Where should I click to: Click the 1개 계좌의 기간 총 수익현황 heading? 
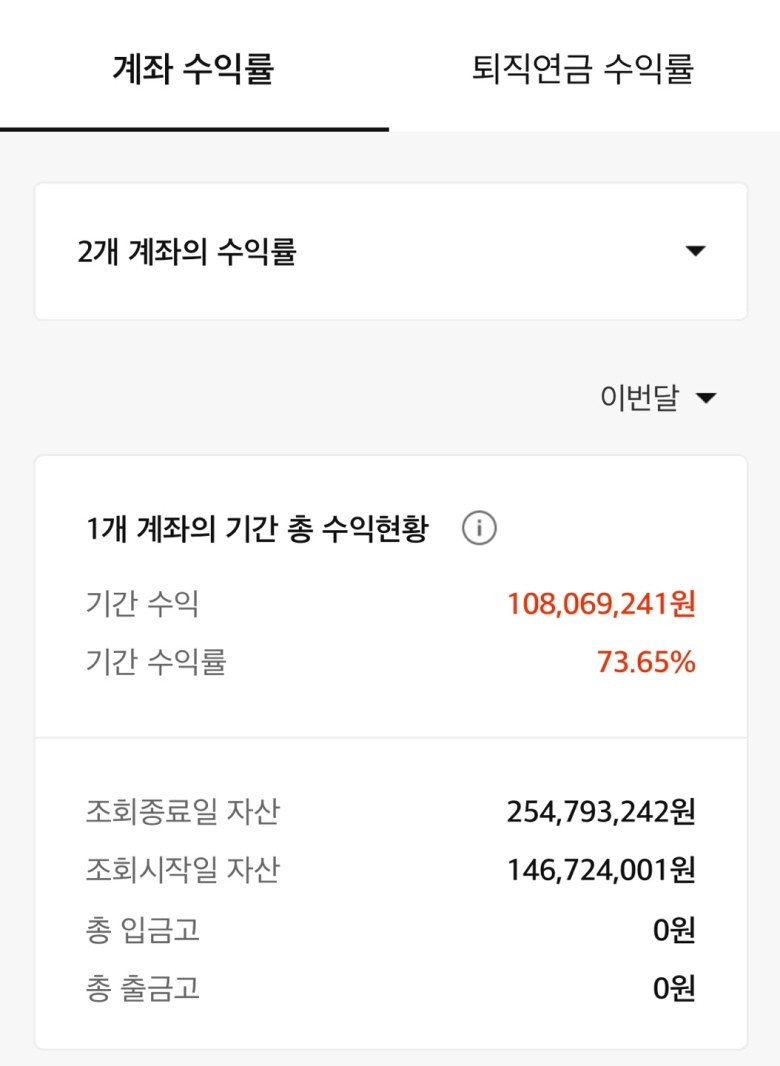[x=257, y=528]
